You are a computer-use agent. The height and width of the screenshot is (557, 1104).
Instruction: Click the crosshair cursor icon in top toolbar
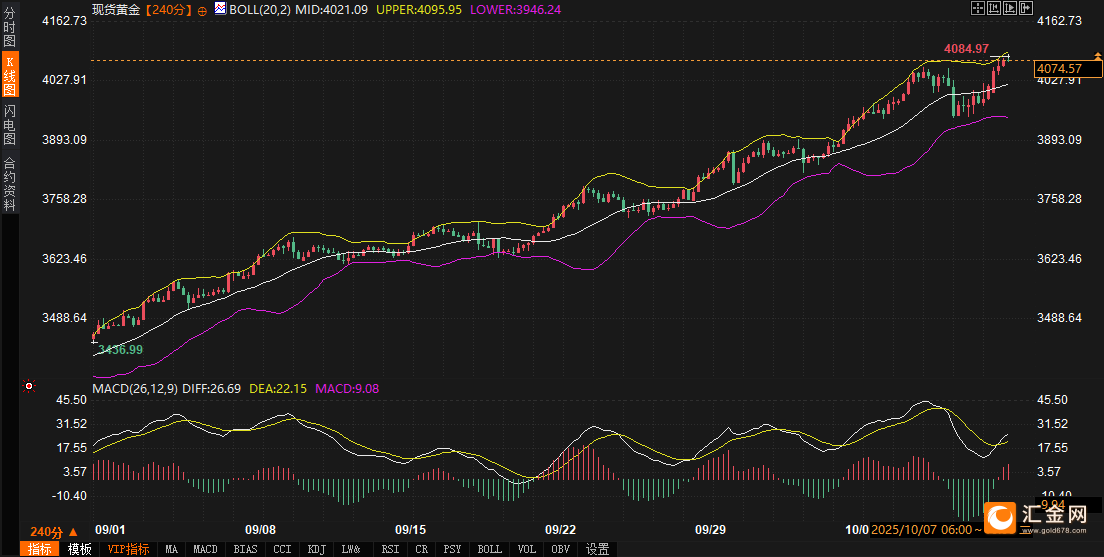[x=977, y=8]
